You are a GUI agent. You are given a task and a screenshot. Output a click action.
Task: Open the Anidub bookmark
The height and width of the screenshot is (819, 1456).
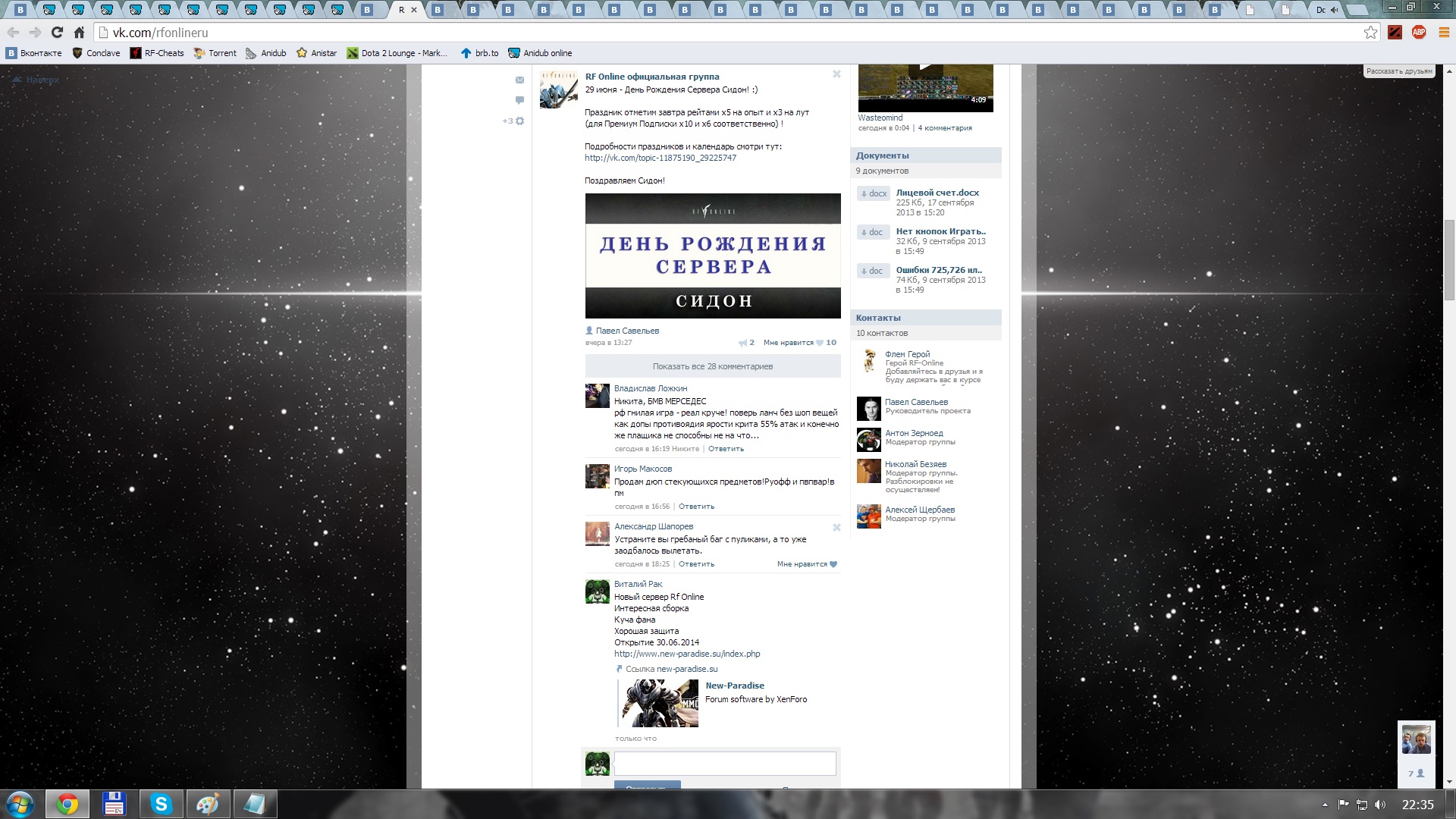(266, 53)
